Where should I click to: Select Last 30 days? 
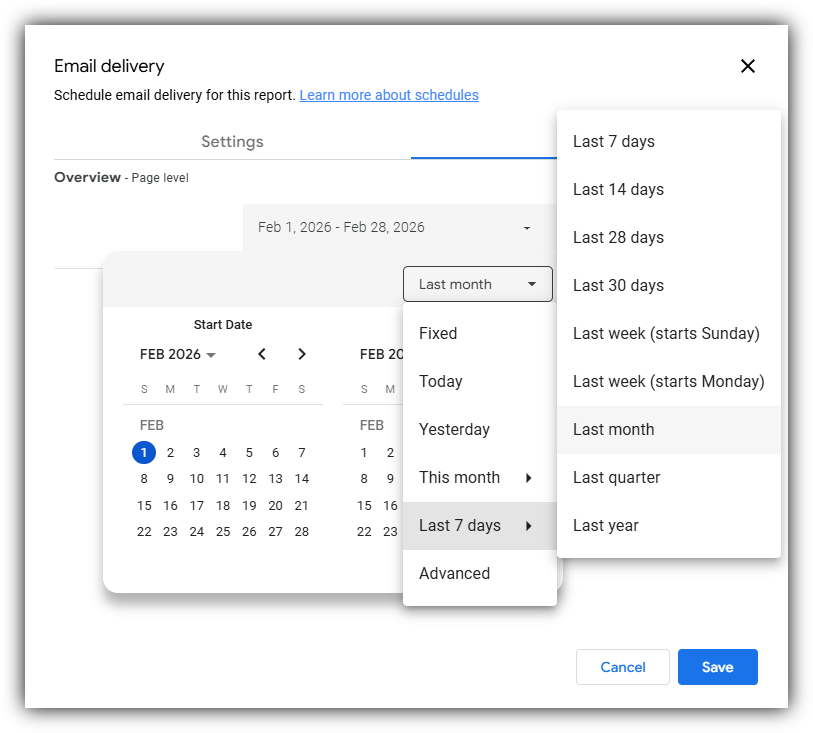pos(618,285)
